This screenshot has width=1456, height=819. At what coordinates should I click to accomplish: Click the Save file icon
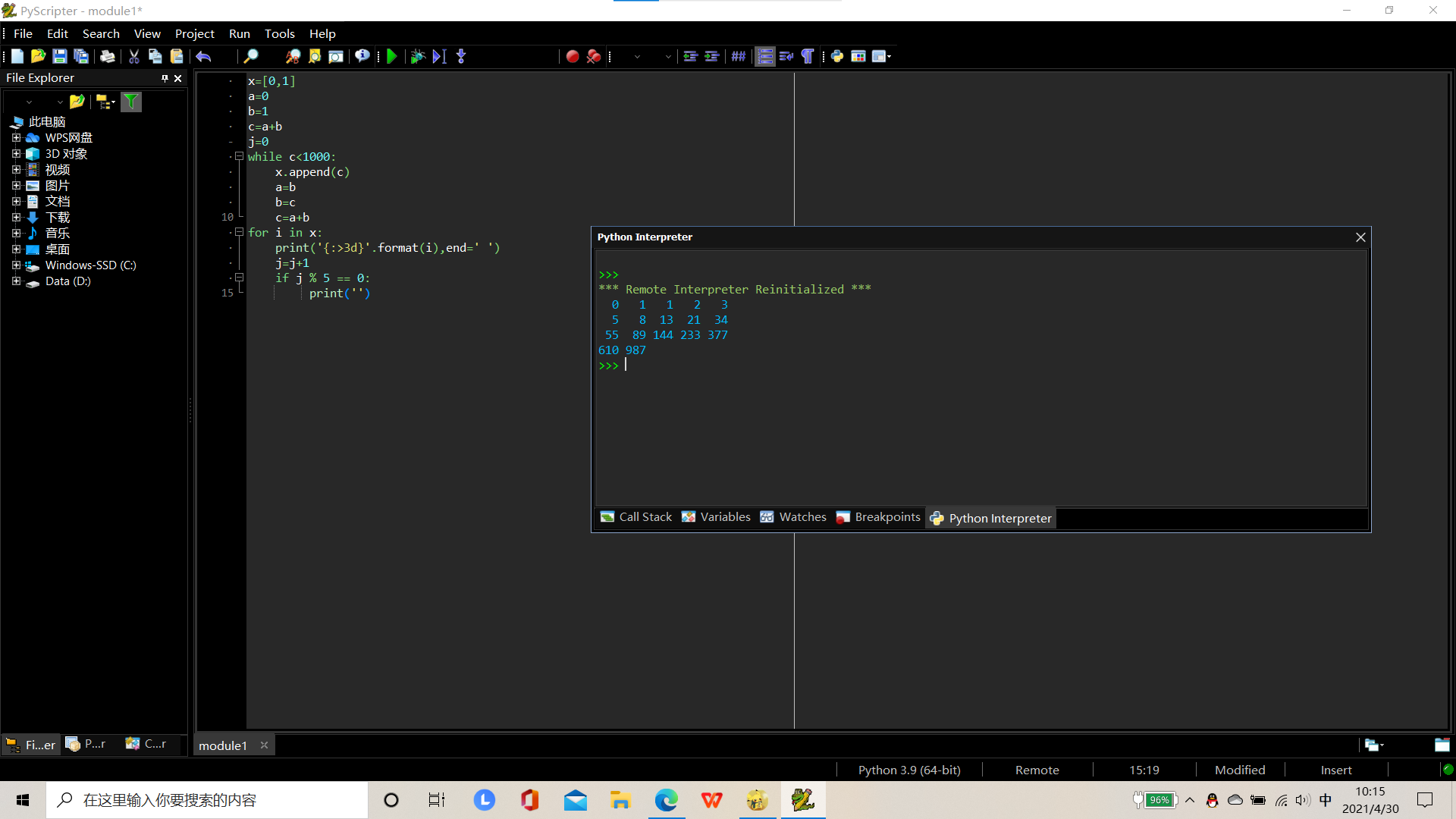pos(59,56)
